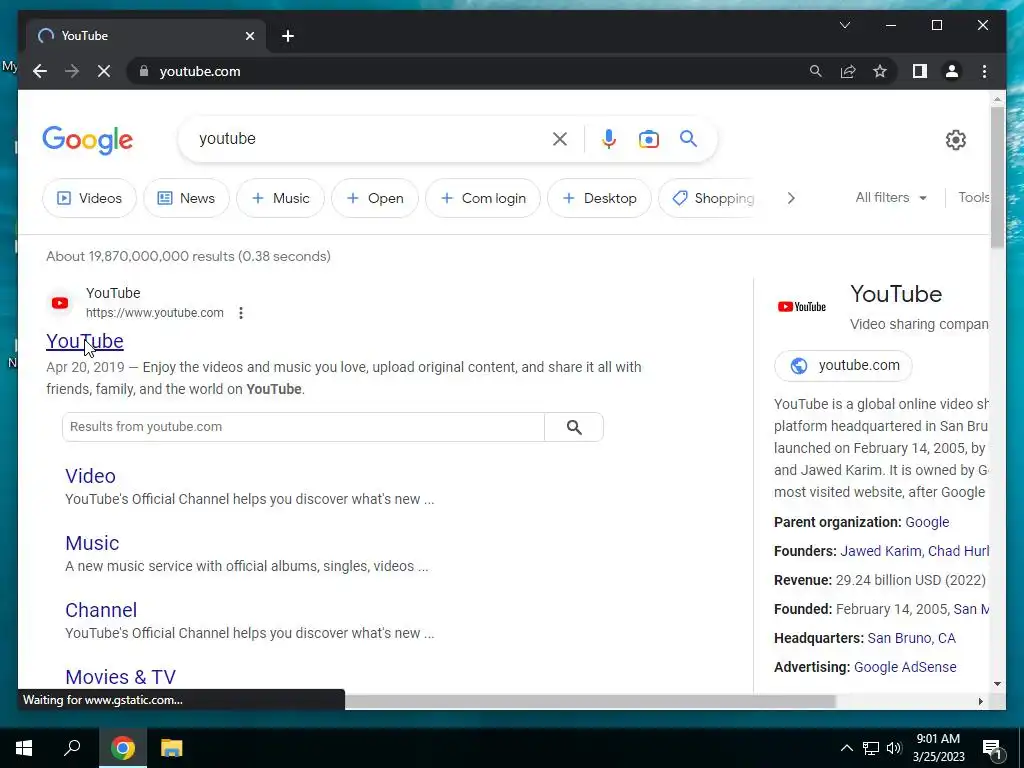This screenshot has width=1024, height=768.
Task: Search by image with camera icon
Action: pyautogui.click(x=648, y=139)
